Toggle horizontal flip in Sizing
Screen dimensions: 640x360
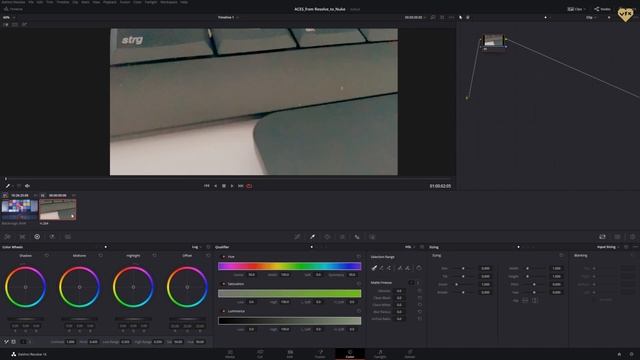pyautogui.click(x=525, y=300)
